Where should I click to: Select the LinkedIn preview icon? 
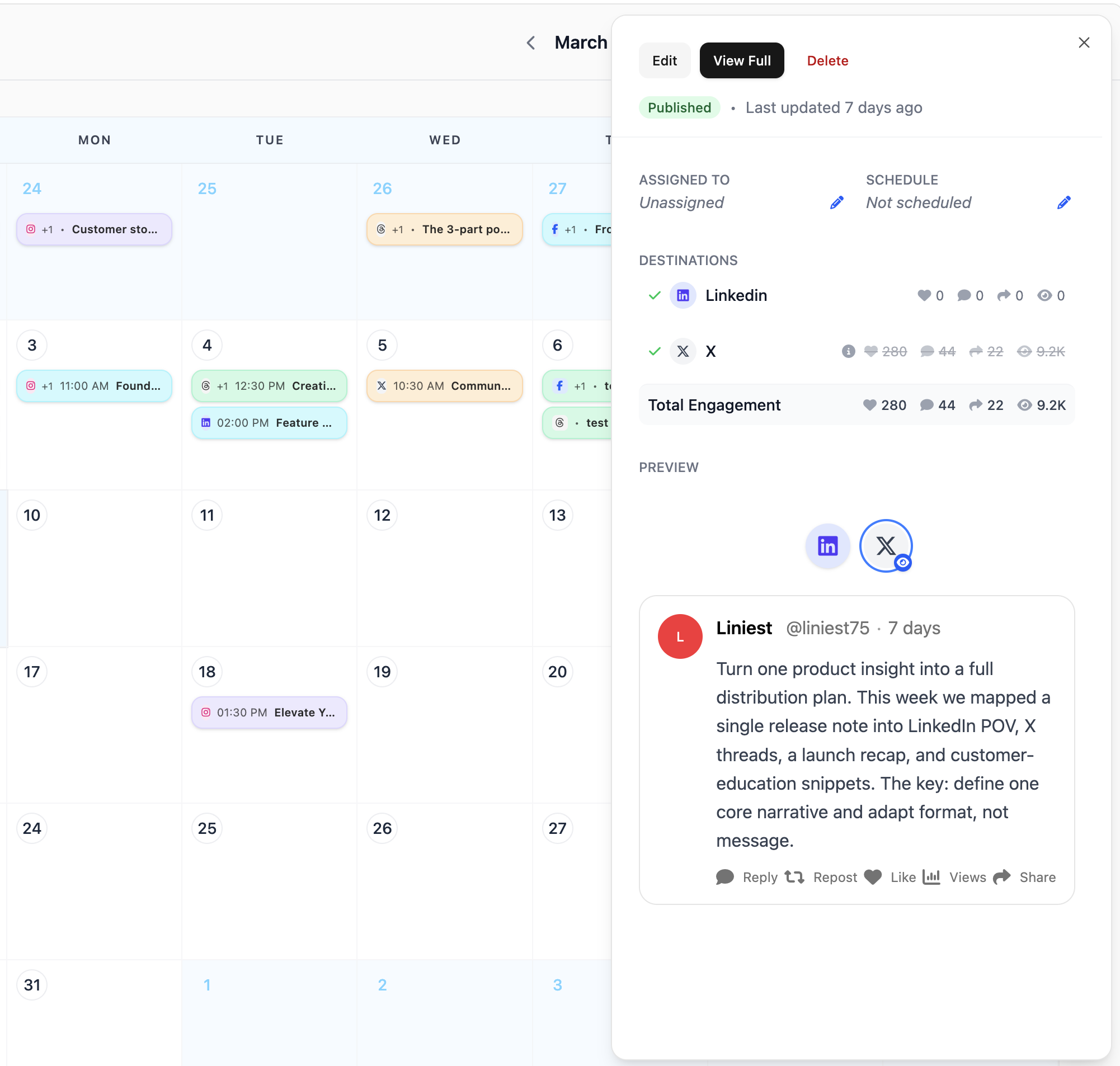tap(827, 546)
